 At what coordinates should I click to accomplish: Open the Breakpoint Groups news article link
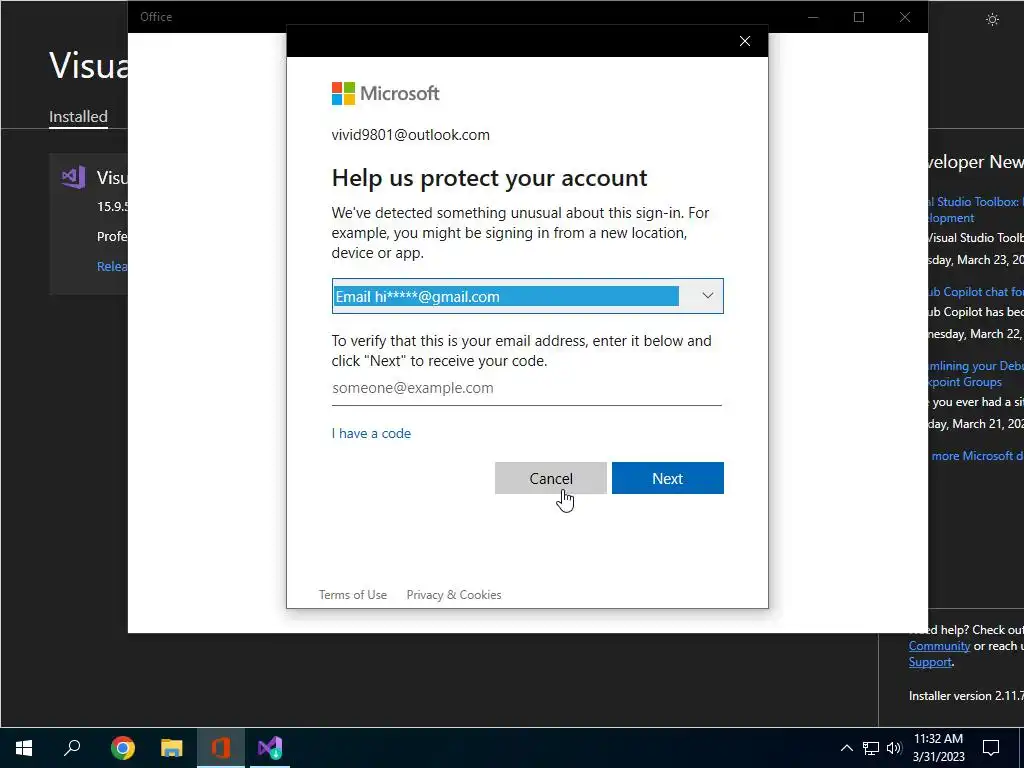tap(976, 374)
